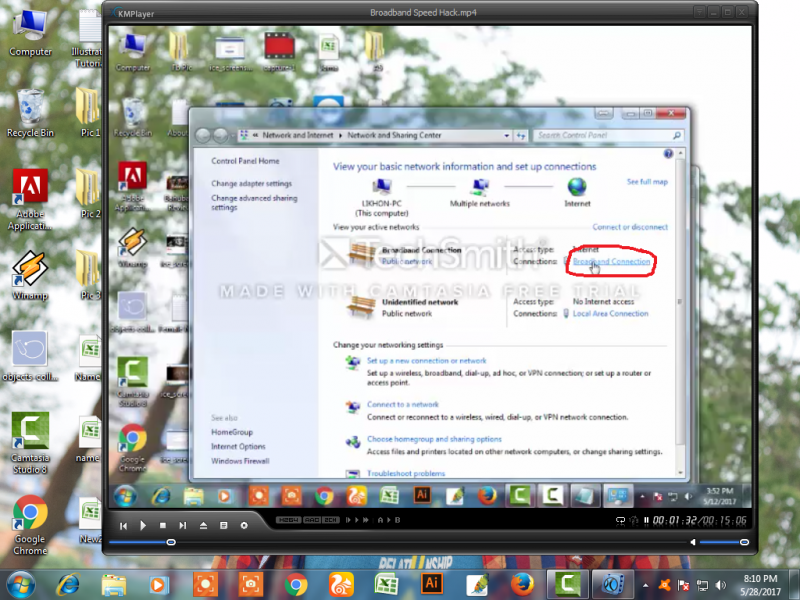Viewport: 800px width, 600px height.
Task: Select the Pic 3 folder on desktop
Action: (x=89, y=275)
